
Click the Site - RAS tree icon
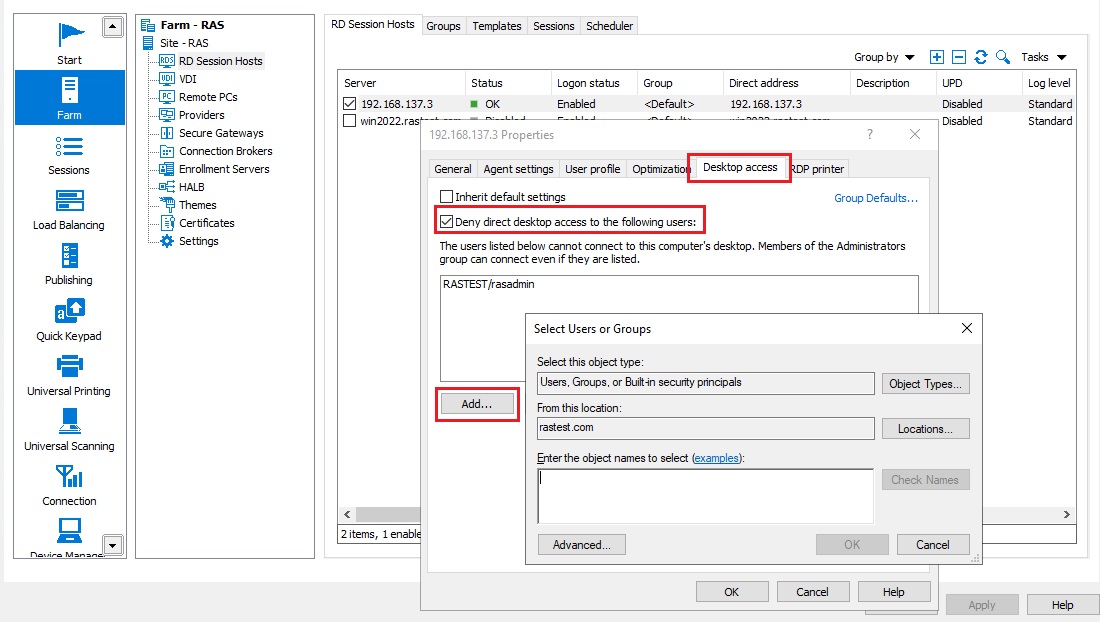[148, 43]
